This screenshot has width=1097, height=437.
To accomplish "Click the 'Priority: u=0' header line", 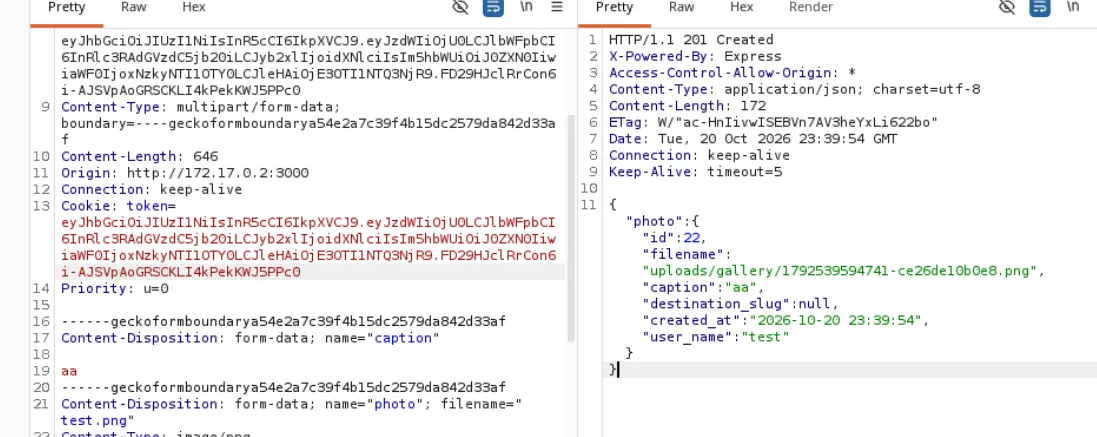I will [x=115, y=289].
